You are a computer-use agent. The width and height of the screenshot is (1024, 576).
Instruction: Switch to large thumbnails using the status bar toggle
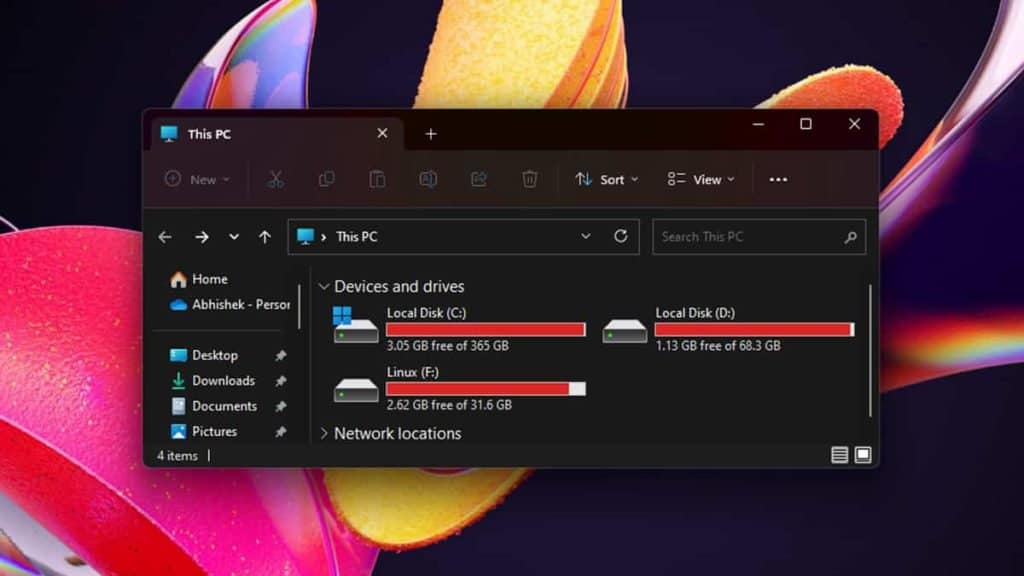(862, 455)
